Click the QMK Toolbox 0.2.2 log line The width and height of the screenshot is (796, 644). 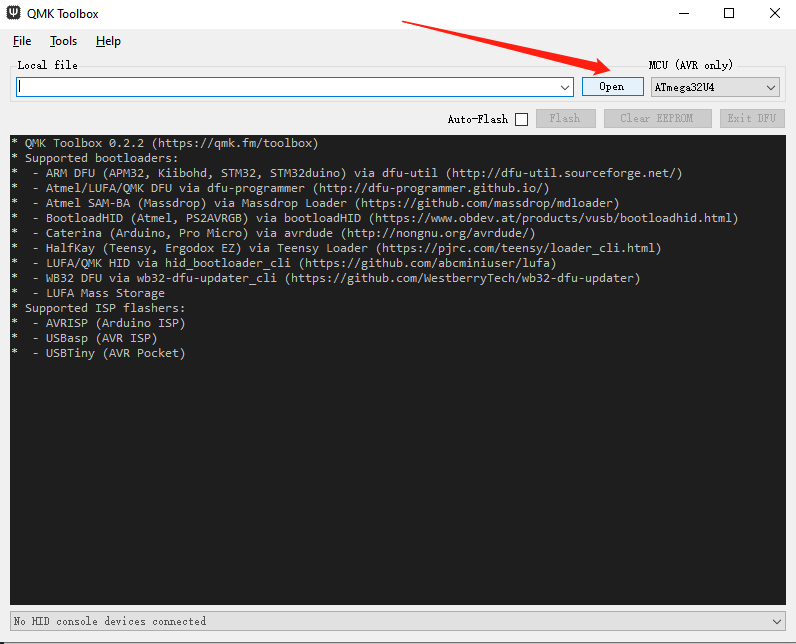point(165,143)
